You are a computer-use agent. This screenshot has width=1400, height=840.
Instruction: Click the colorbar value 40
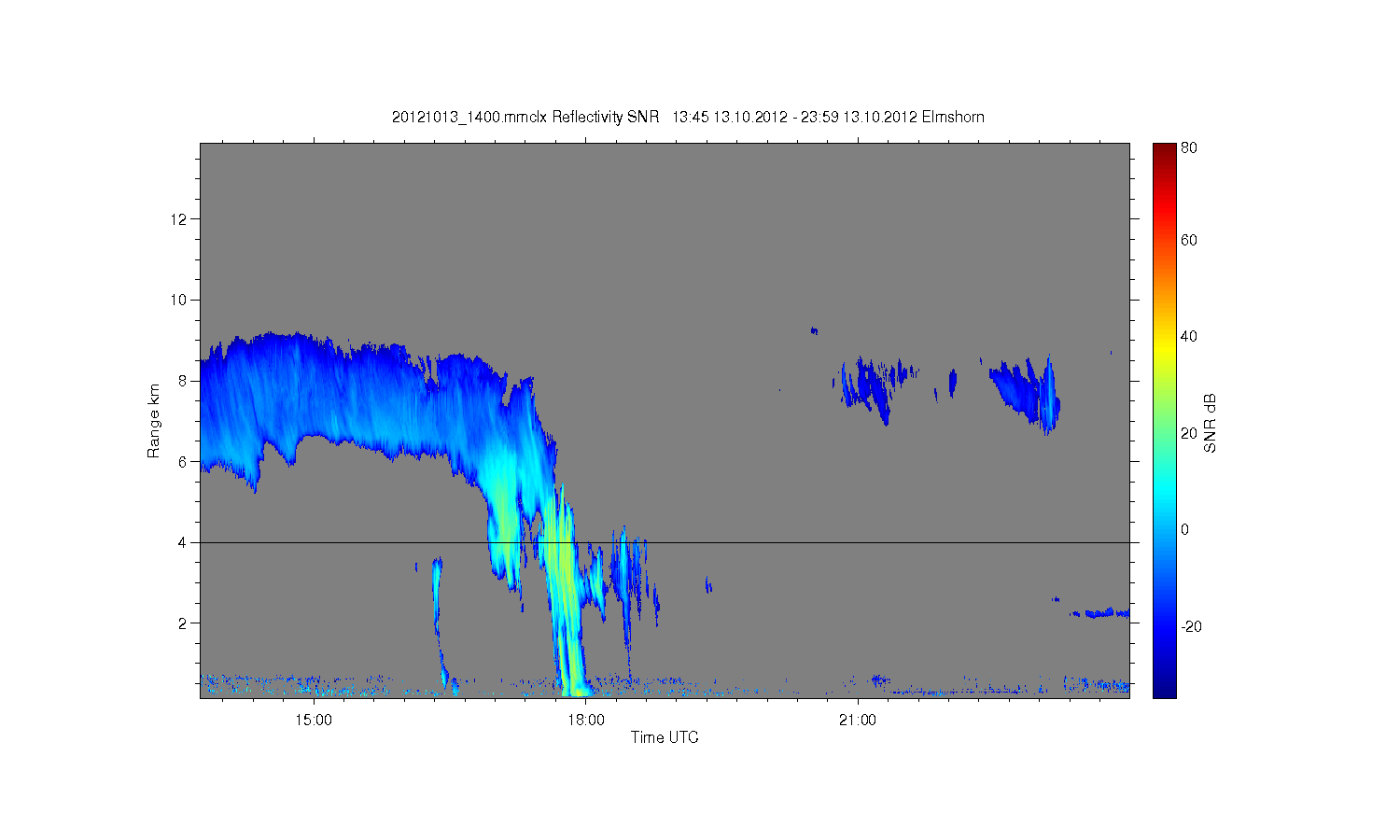[x=1189, y=336]
